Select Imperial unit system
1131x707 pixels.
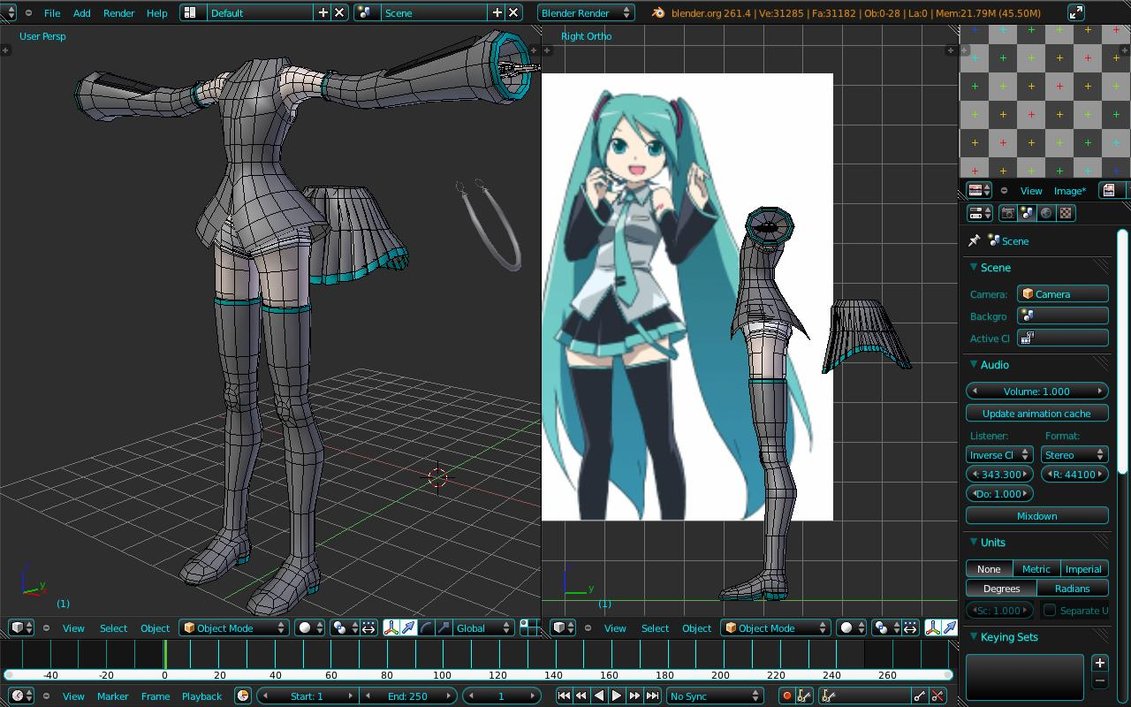[1084, 569]
